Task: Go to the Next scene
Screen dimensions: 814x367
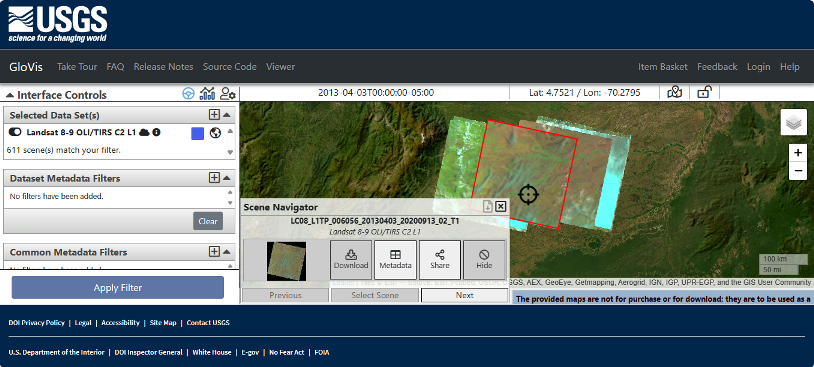Action: pyautogui.click(x=465, y=295)
